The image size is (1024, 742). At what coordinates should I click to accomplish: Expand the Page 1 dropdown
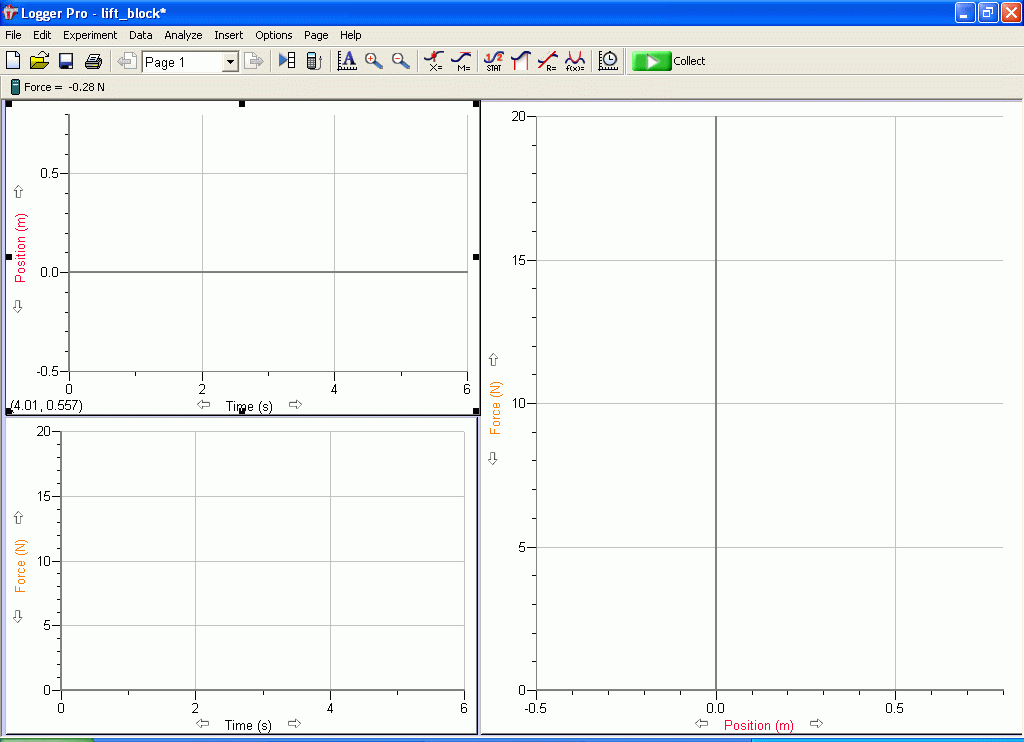229,62
